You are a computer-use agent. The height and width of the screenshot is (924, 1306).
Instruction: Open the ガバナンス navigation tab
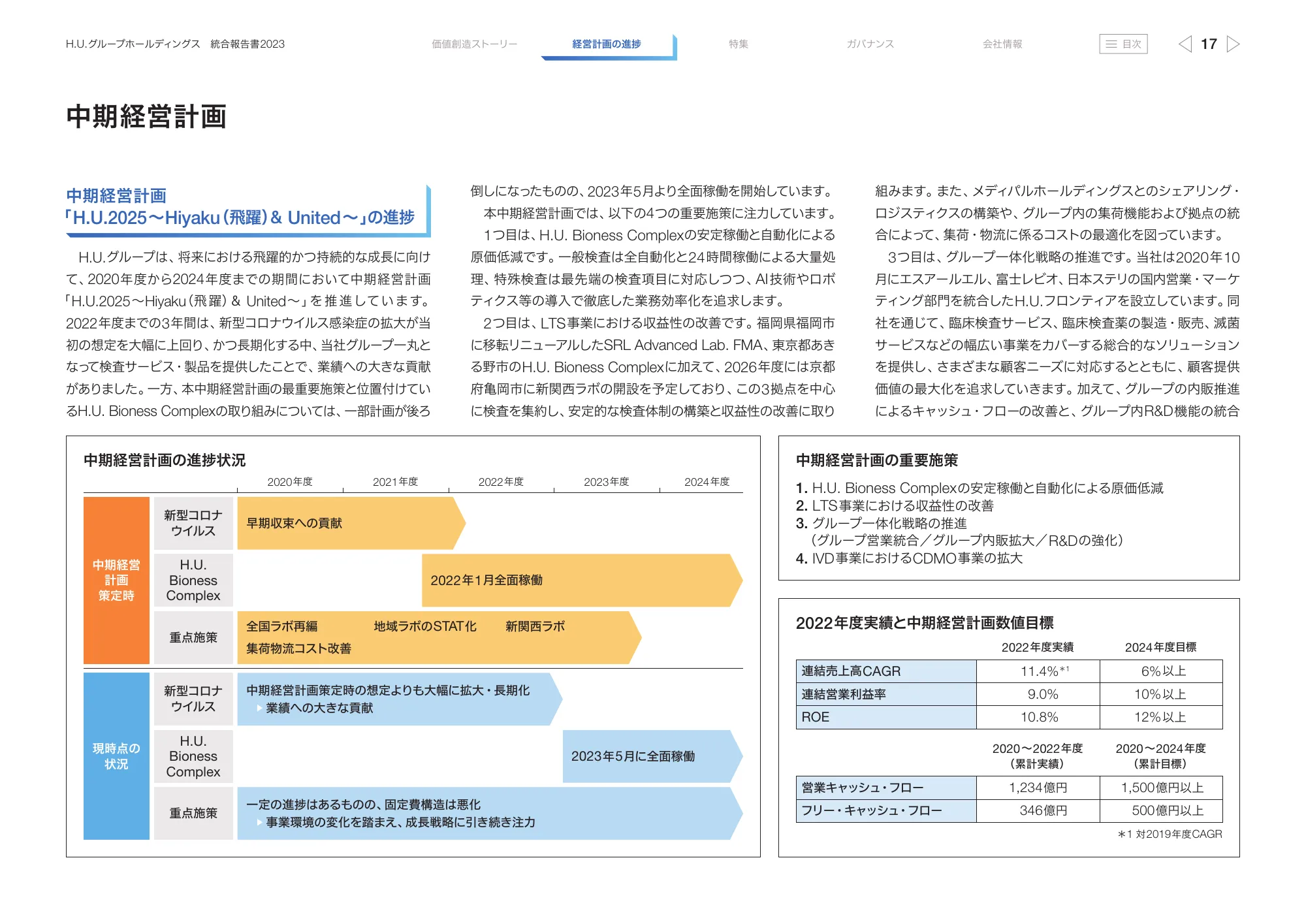click(870, 44)
